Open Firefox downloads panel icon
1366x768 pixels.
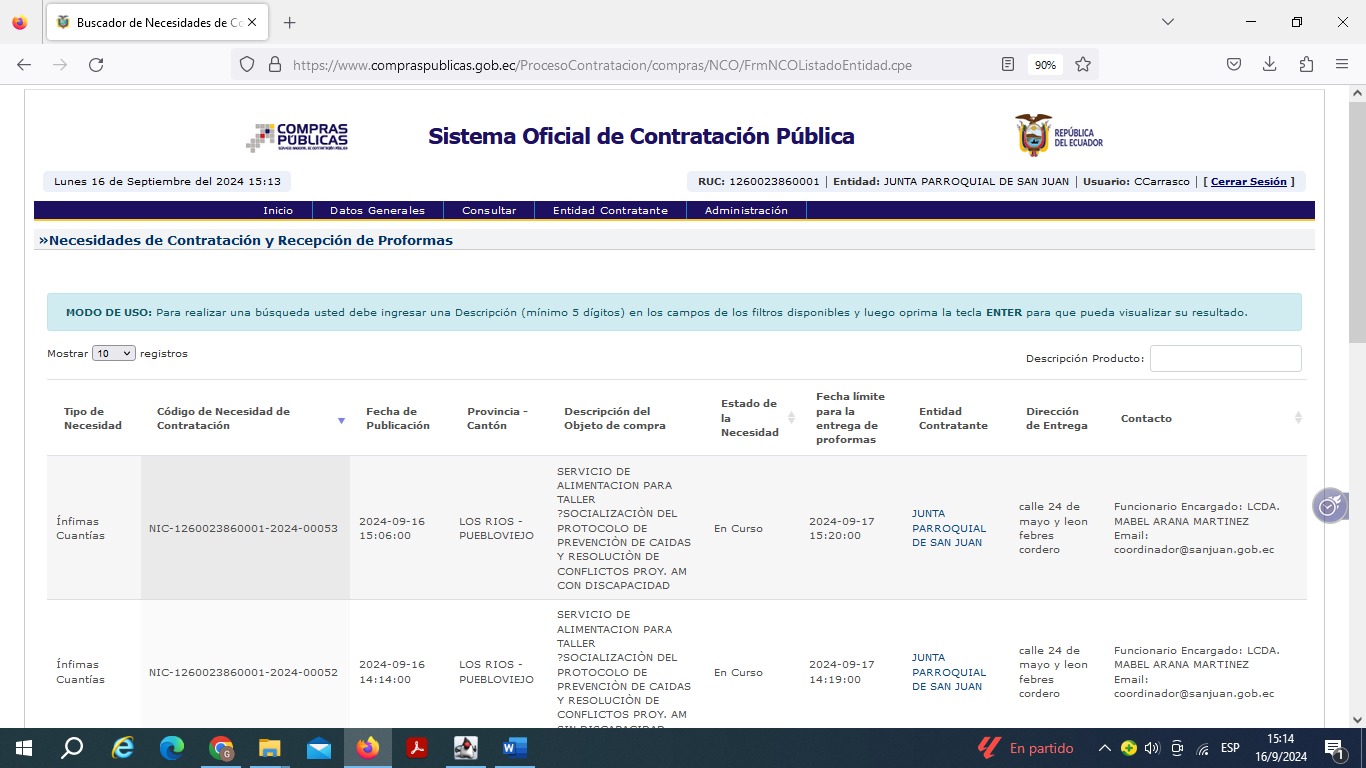1269,65
